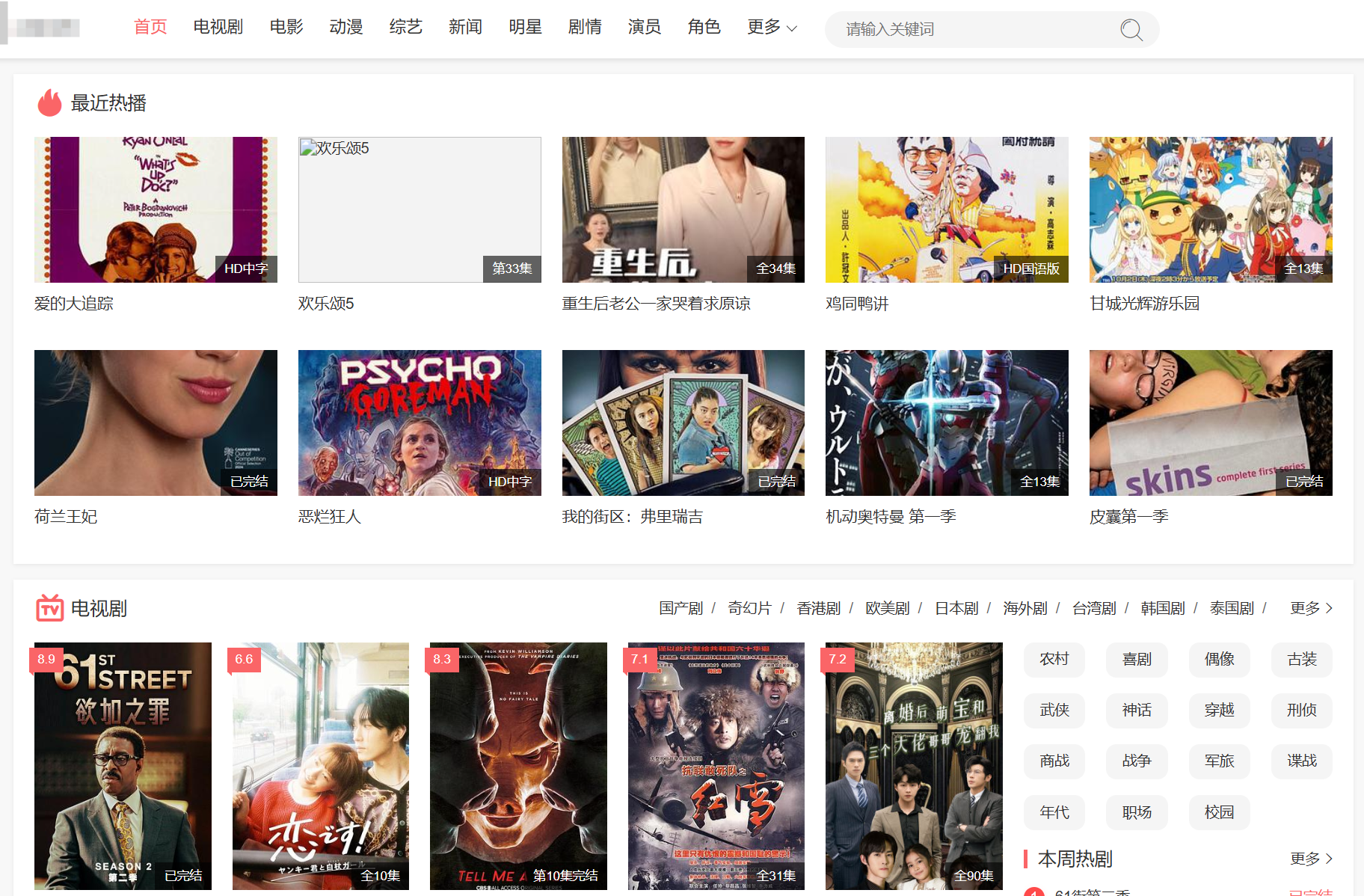The width and height of the screenshot is (1364, 896).
Task: Select the 综艺 navigation item
Action: (x=406, y=28)
